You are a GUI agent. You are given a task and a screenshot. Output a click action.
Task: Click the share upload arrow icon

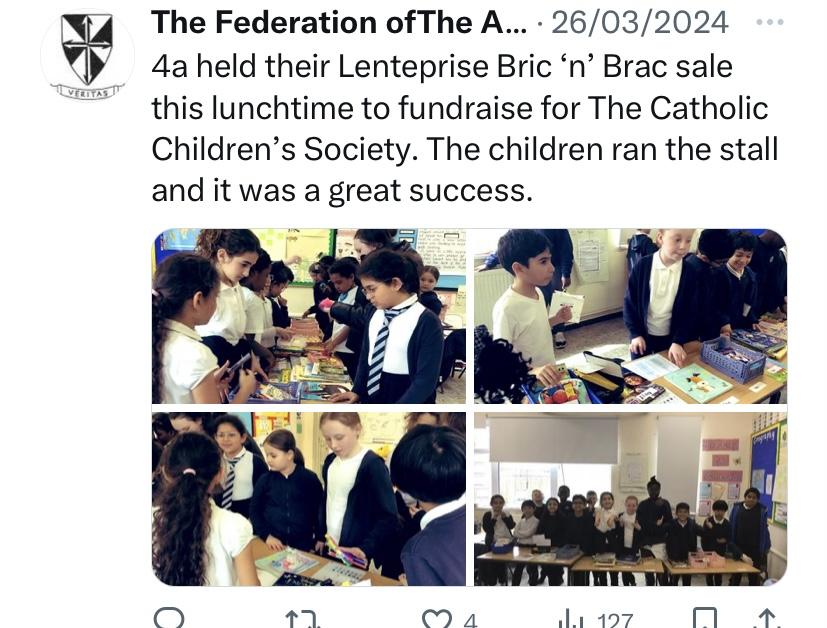[768, 618]
